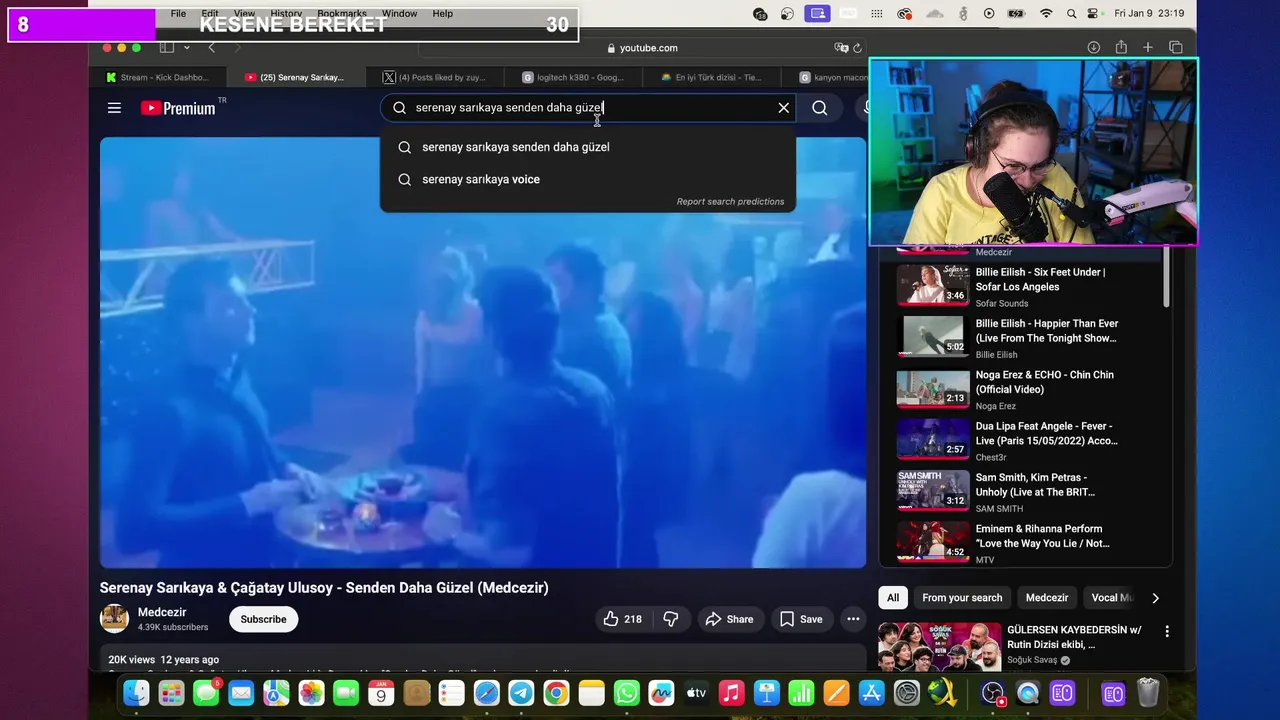
Task: Open the Safari share sheet
Action: (x=1121, y=48)
